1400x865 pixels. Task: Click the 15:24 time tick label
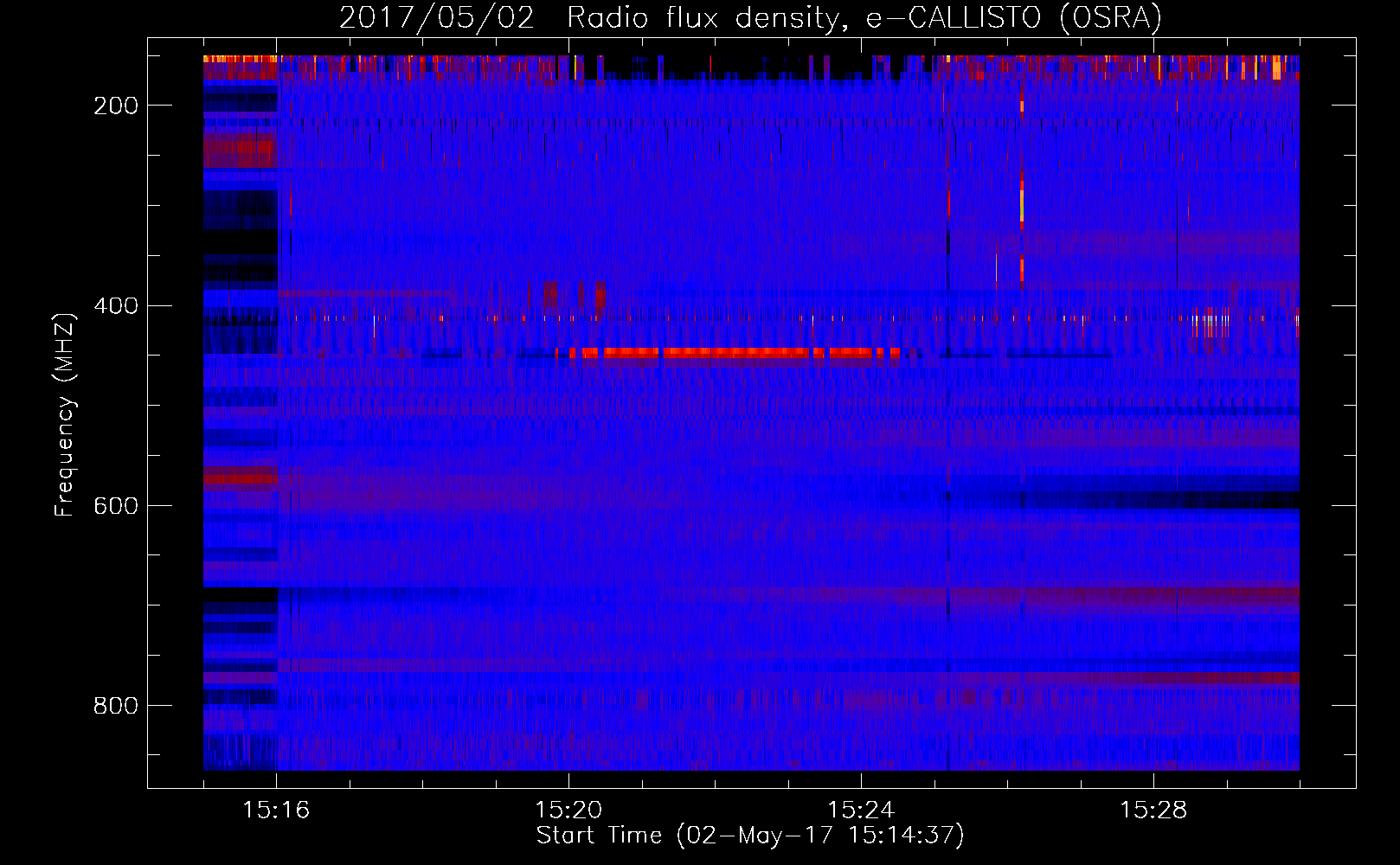click(861, 811)
